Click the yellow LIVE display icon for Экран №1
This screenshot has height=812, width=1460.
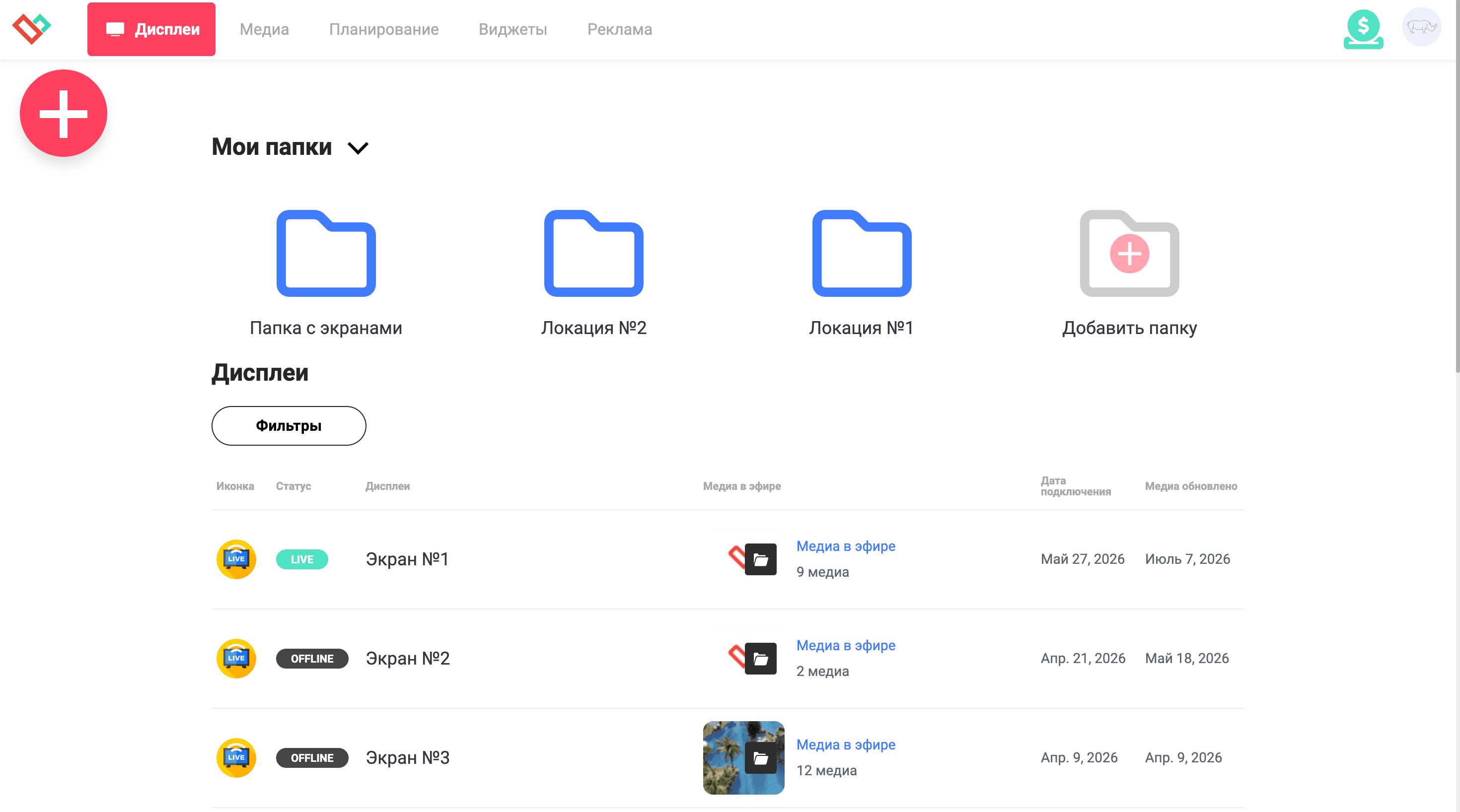click(x=236, y=559)
